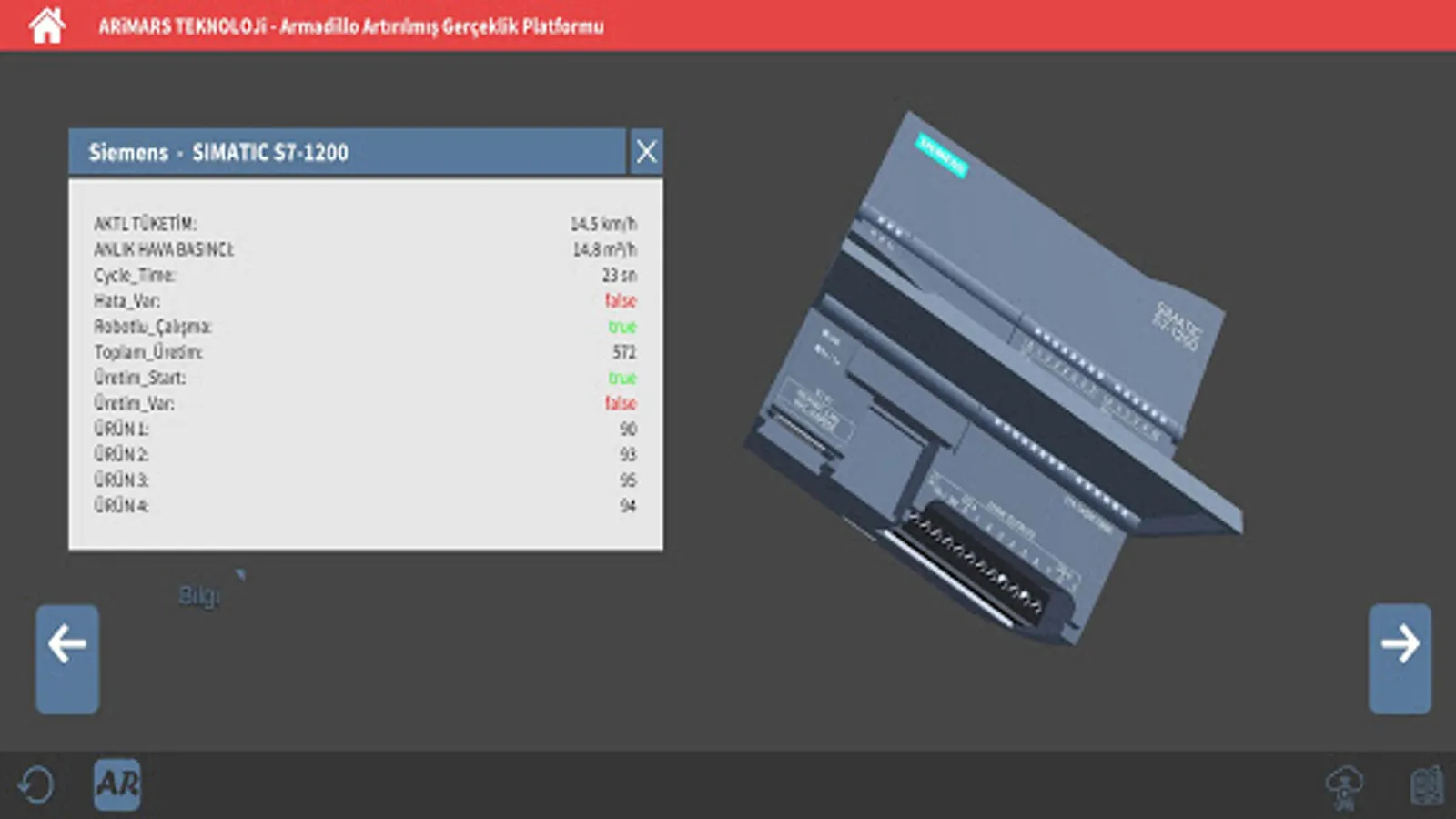Click the ÜRÜN 3 value 95
Image resolution: width=1456 pixels, height=819 pixels.
628,480
